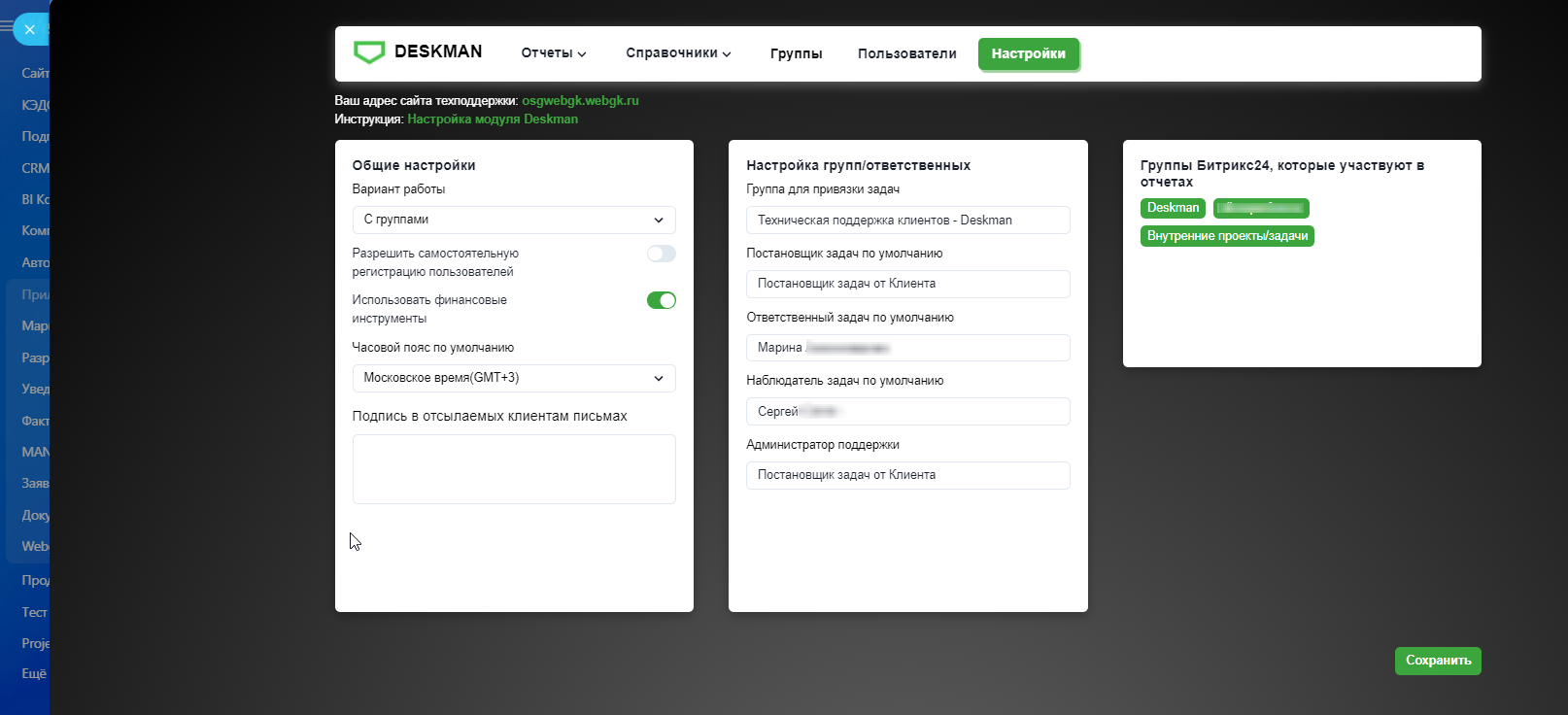
Task: Click the Сохранить button
Action: click(x=1437, y=661)
